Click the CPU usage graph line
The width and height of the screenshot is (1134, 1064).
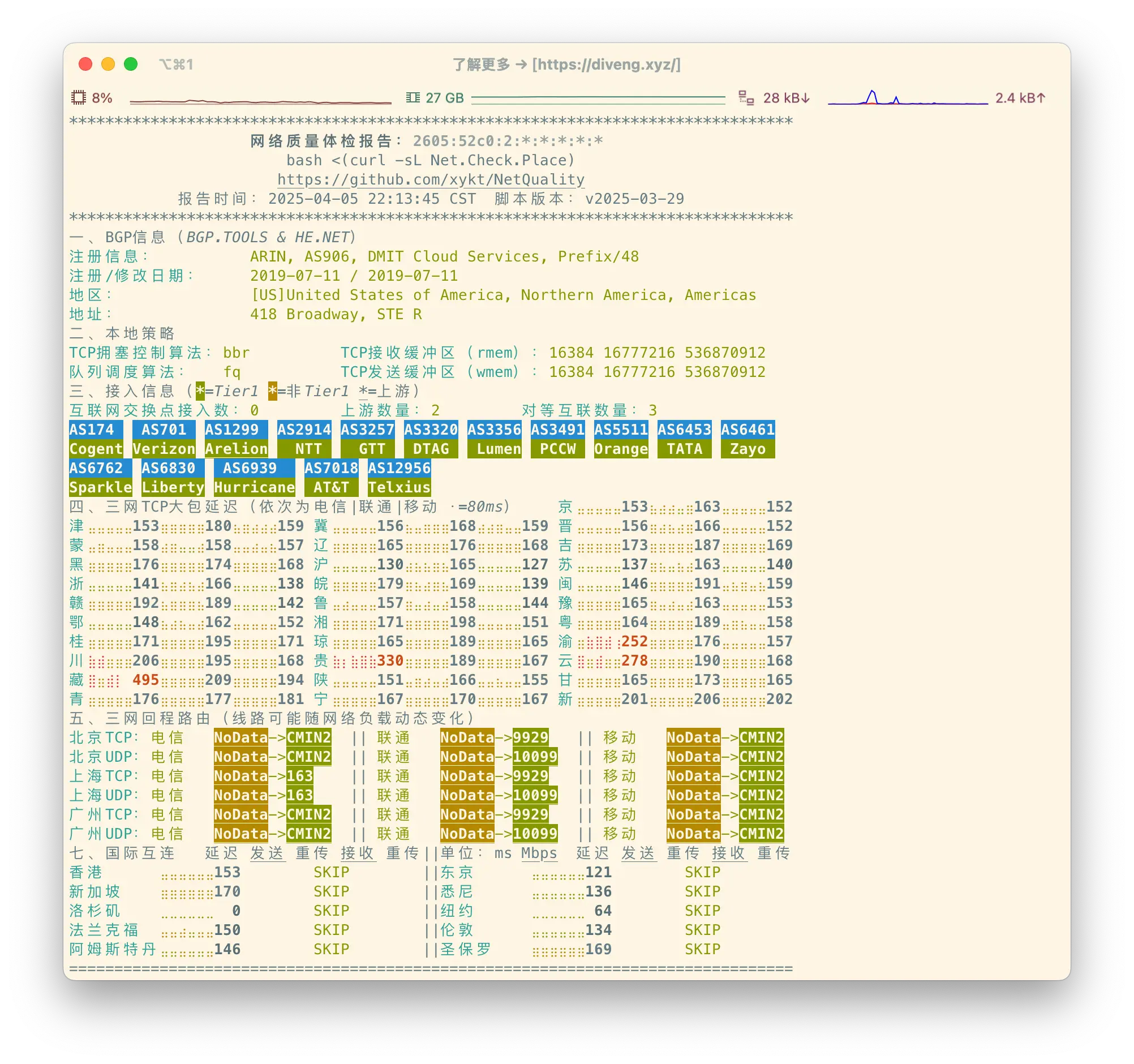tap(261, 101)
